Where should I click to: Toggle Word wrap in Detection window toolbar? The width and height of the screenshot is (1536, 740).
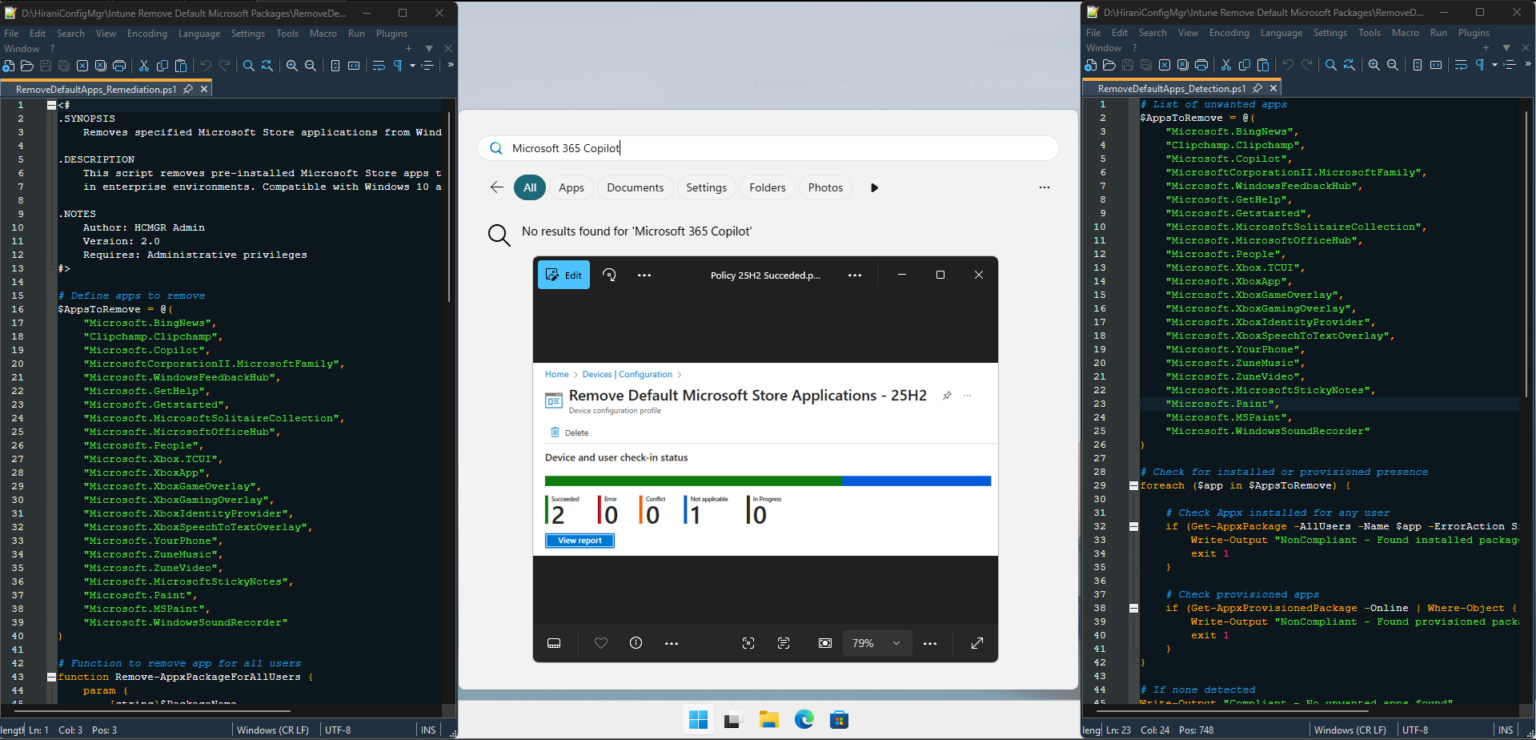coord(1463,65)
